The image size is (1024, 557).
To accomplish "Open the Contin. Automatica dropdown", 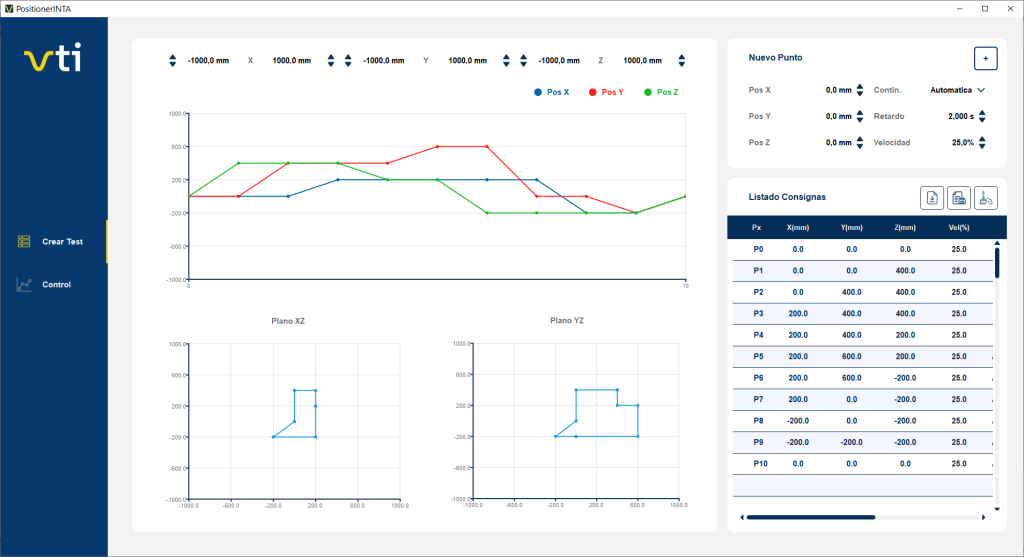I will 957,90.
